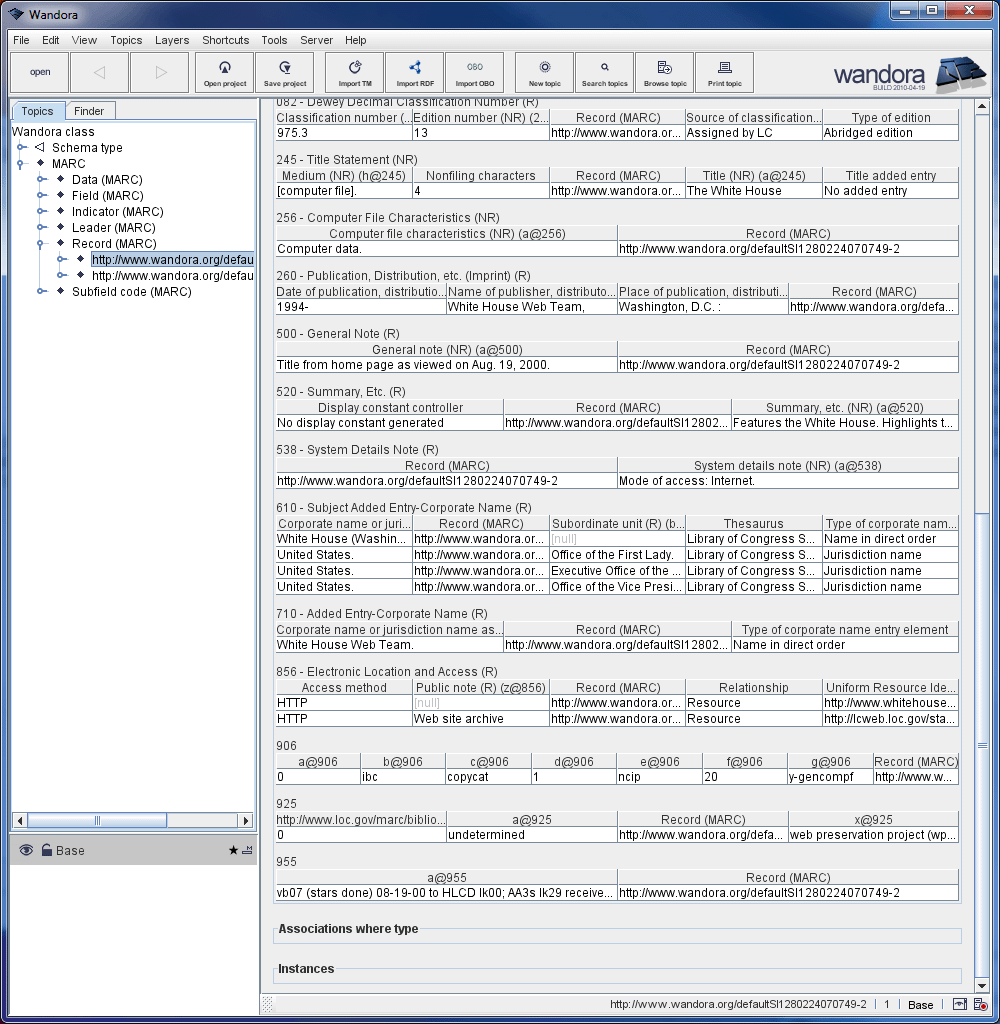Collapse the Record (MARC) tree node

click(41, 243)
